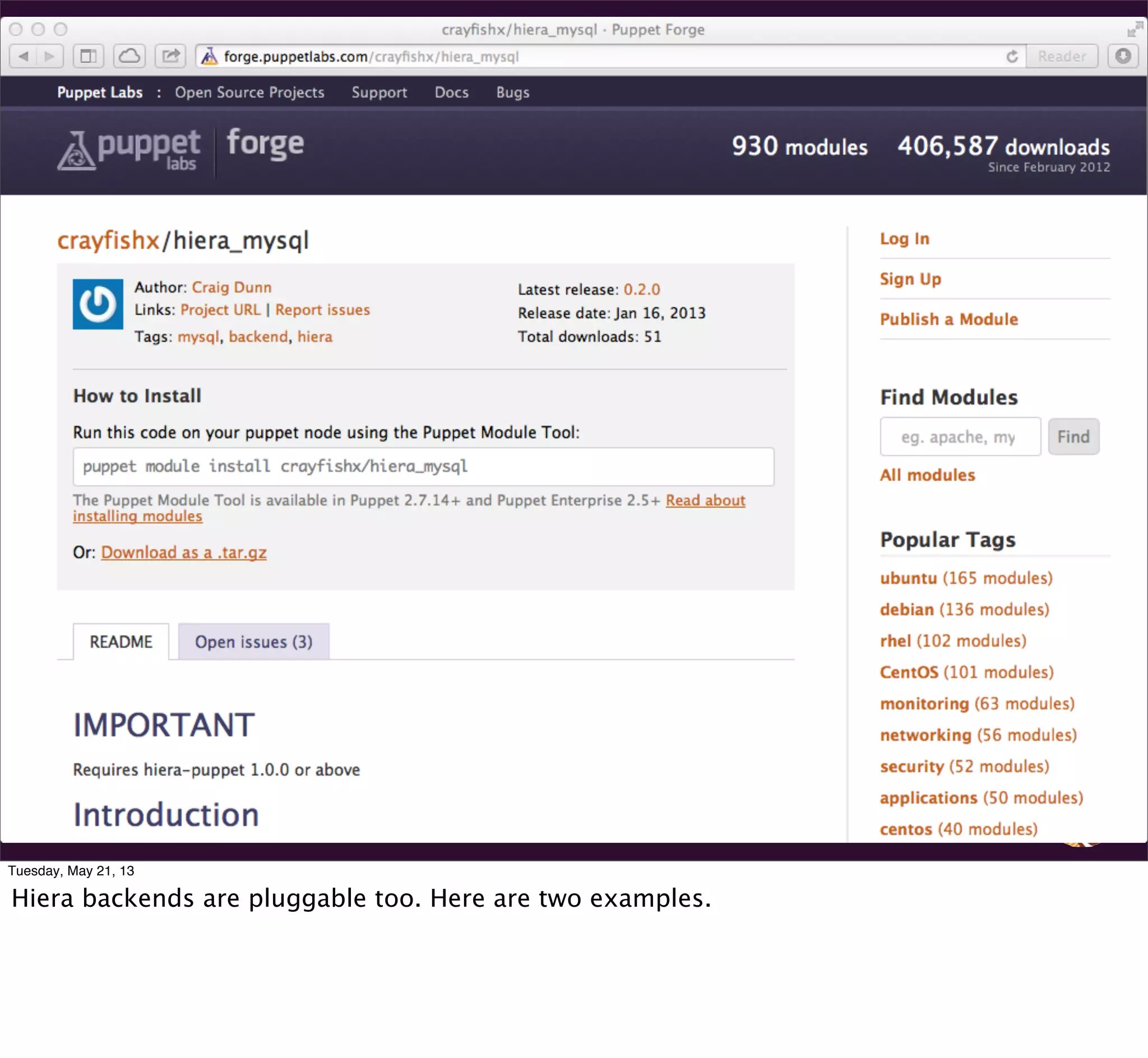Go forward with the Safari forward arrow
The width and height of the screenshot is (1148, 1058).
(50, 56)
